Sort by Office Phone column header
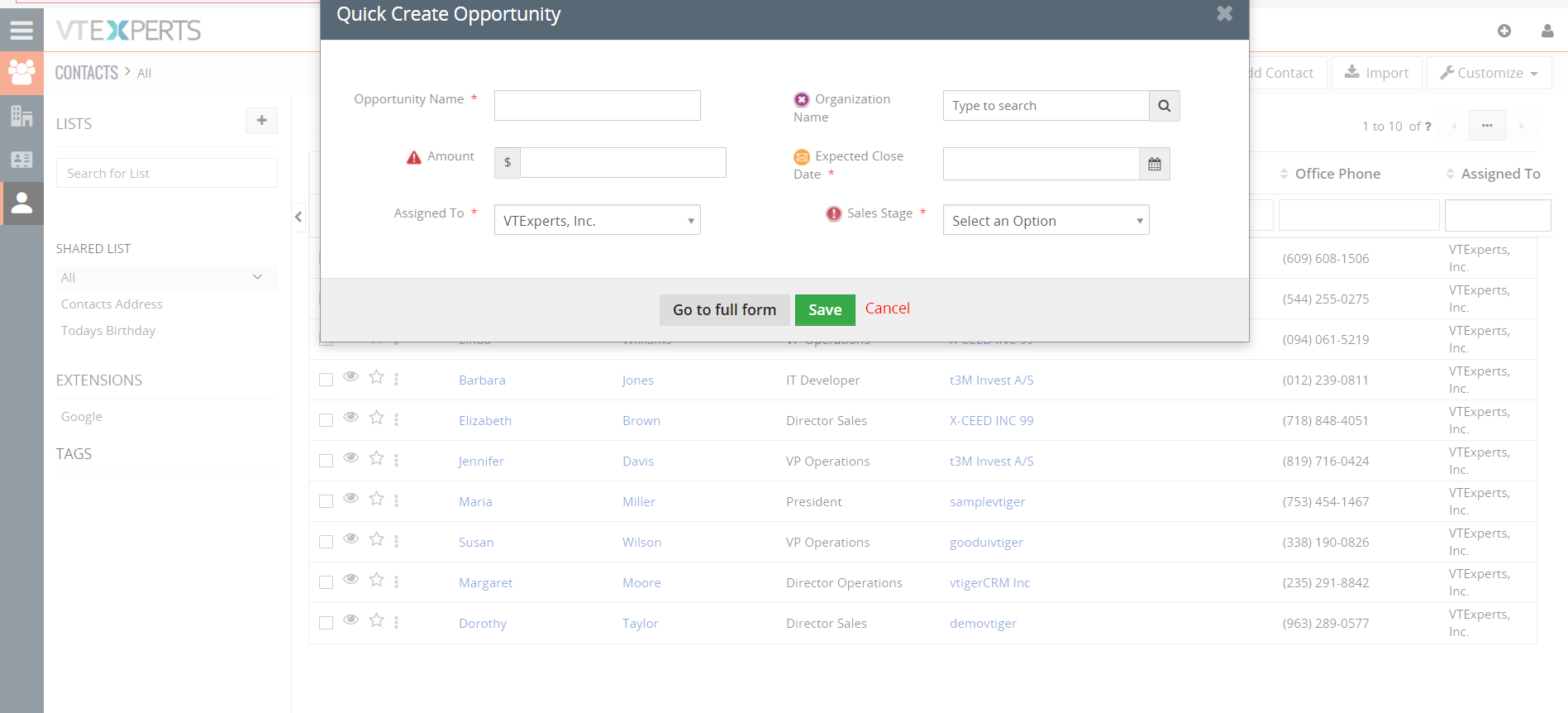This screenshot has width=1568, height=713. 1337,174
